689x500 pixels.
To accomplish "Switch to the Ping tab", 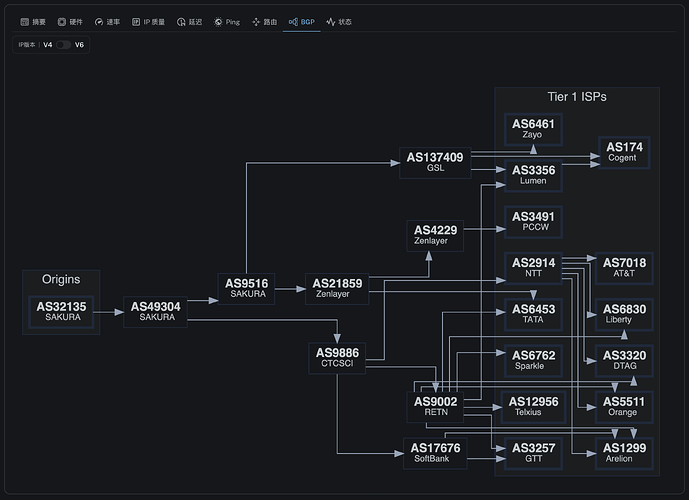I will coord(227,22).
